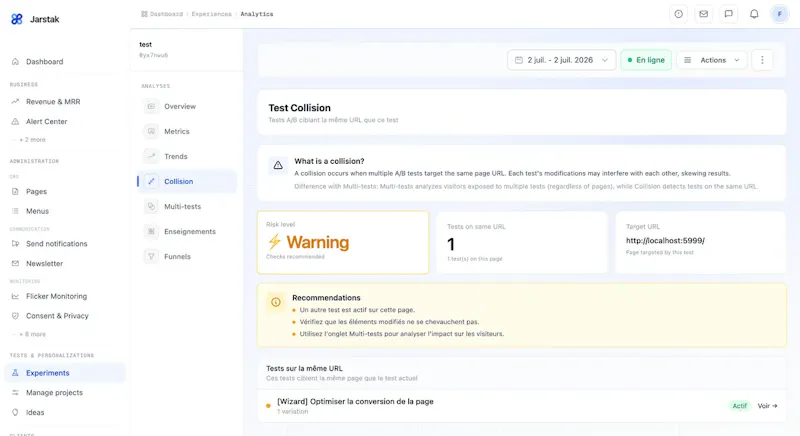
Task: Click the Metrics analysis icon
Action: pos(151,131)
